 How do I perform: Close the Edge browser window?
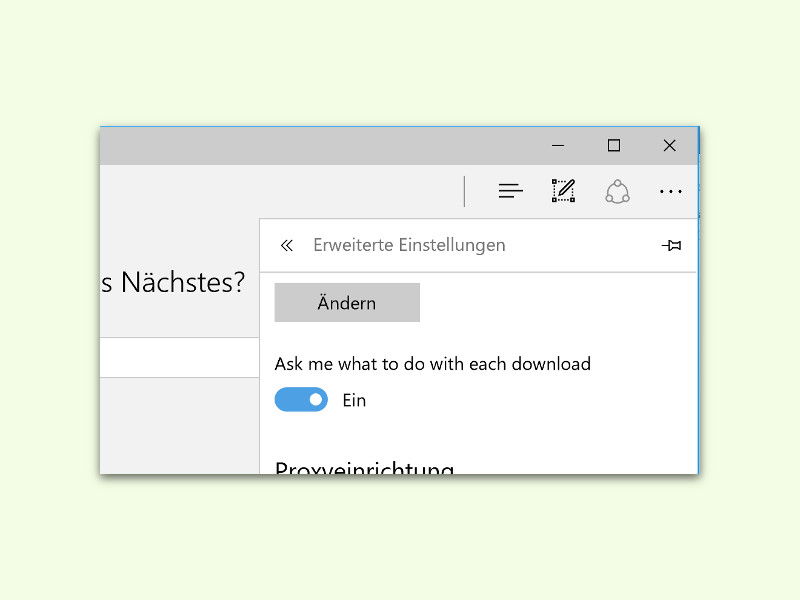[669, 146]
